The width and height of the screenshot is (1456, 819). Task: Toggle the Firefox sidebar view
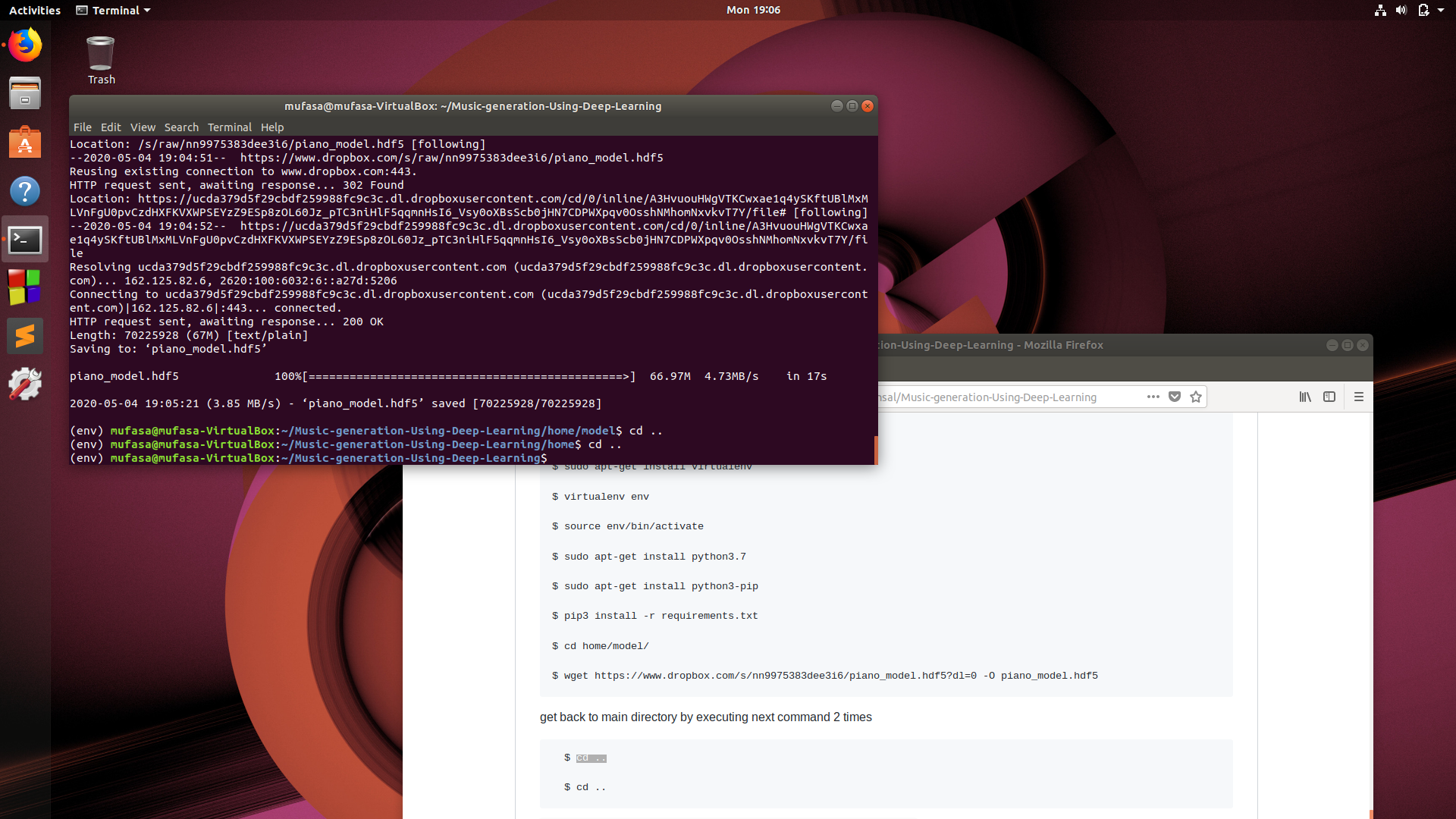(x=1329, y=397)
